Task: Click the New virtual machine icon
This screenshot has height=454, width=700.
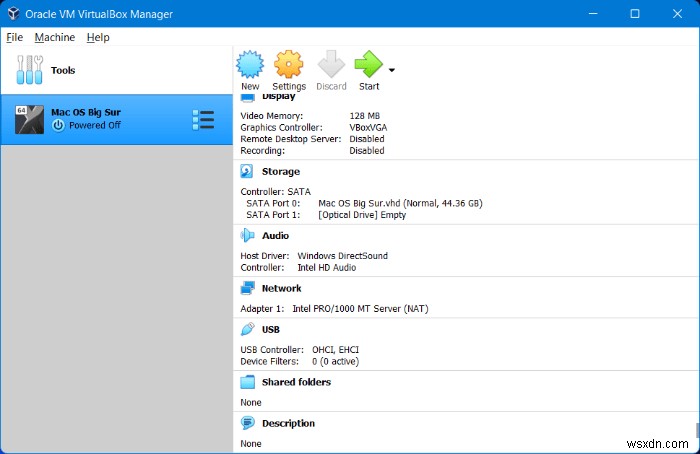Action: (x=250, y=64)
